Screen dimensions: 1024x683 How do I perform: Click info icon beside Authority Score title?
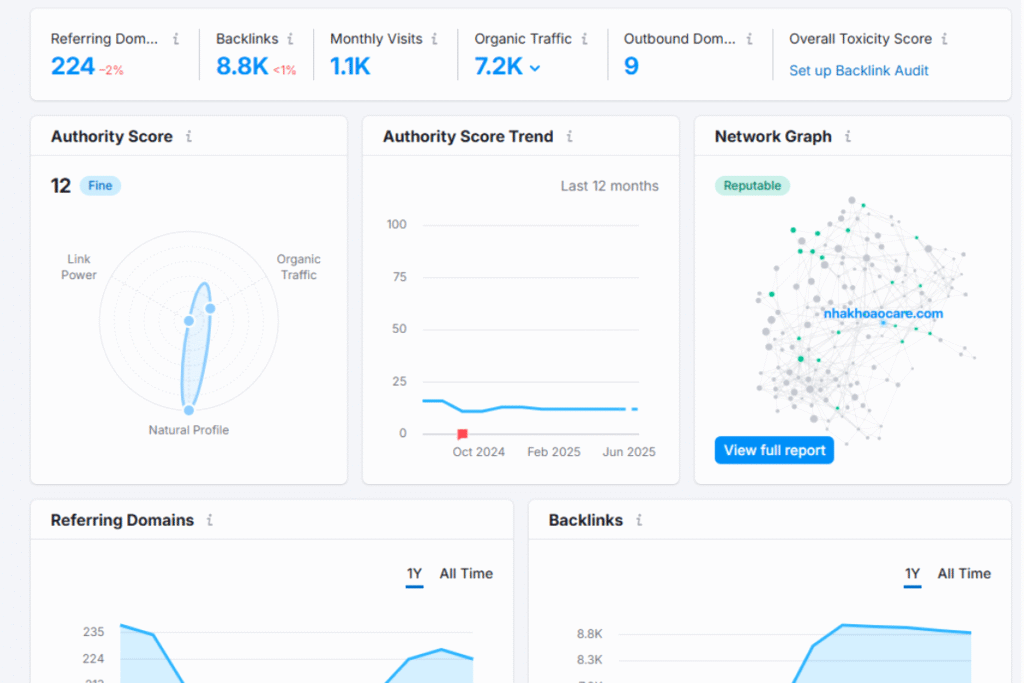188,137
